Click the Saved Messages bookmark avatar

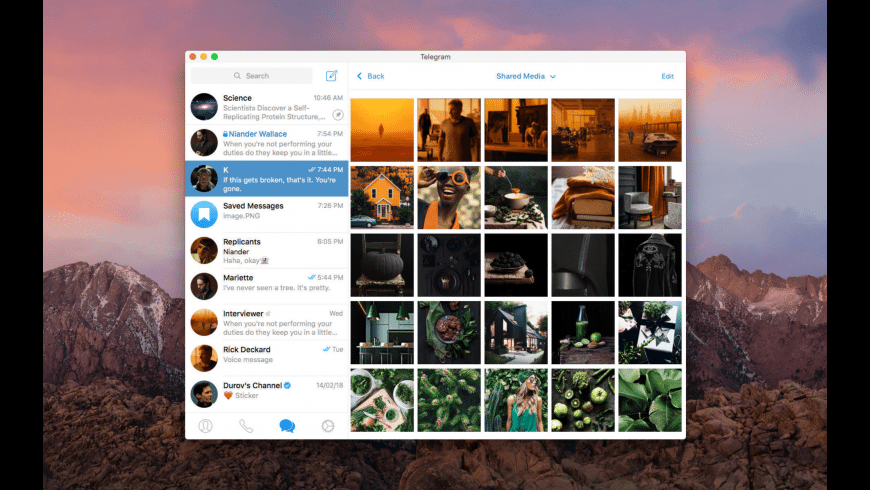coord(204,214)
